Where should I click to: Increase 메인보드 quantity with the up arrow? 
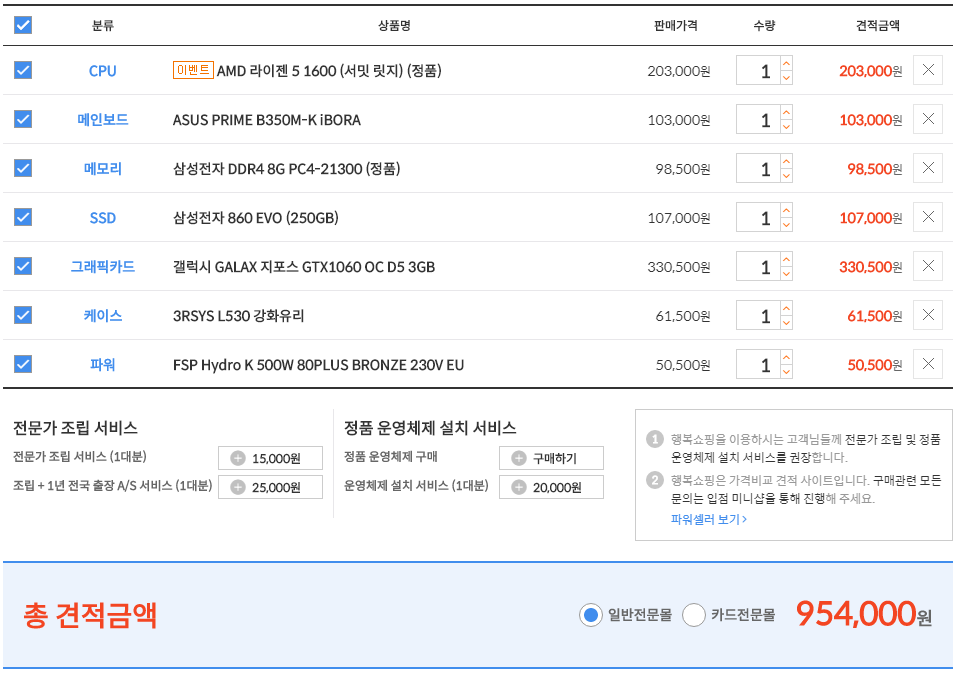tap(786, 112)
